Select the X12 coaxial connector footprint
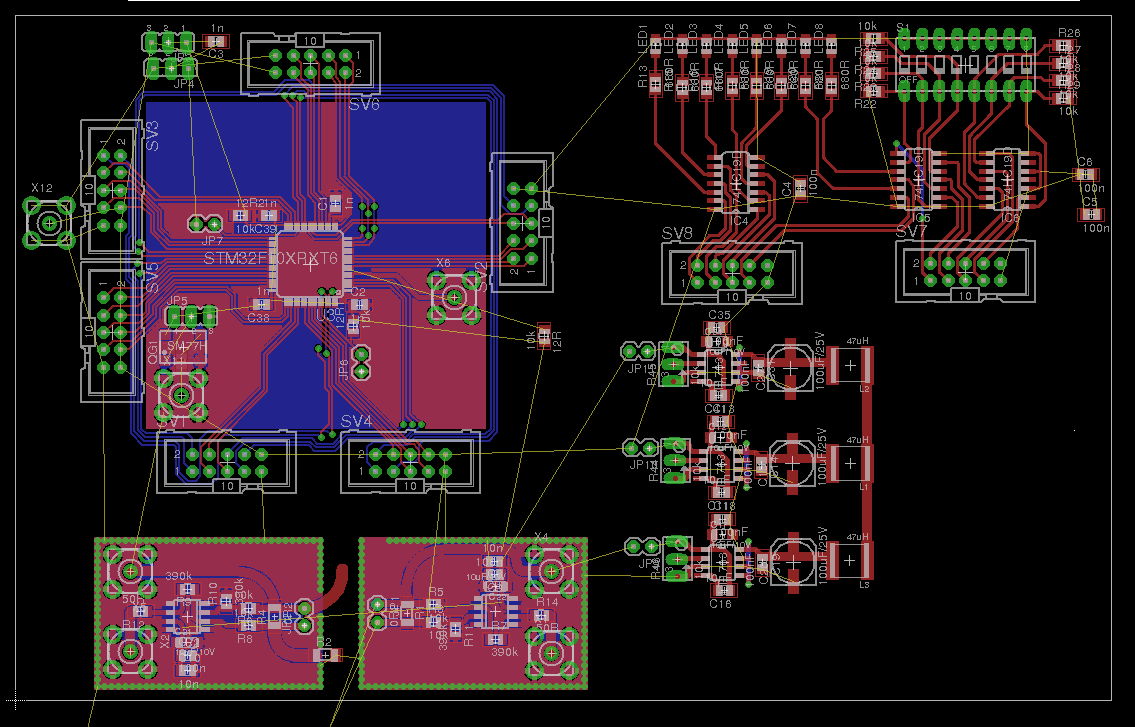1135x727 pixels. click(48, 223)
